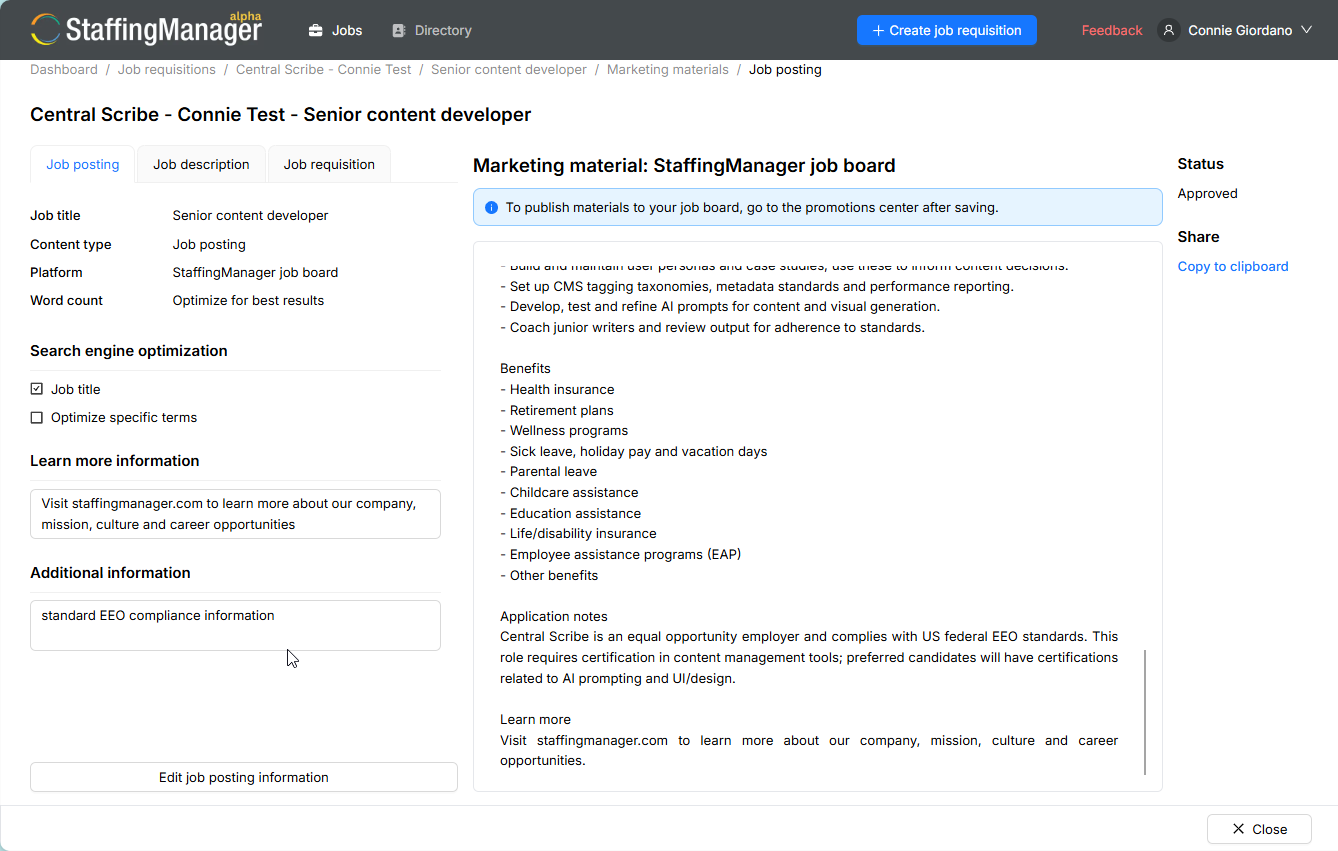Image resolution: width=1338 pixels, height=851 pixels.
Task: Go to Marketing materials breadcrumb
Action: 668,69
